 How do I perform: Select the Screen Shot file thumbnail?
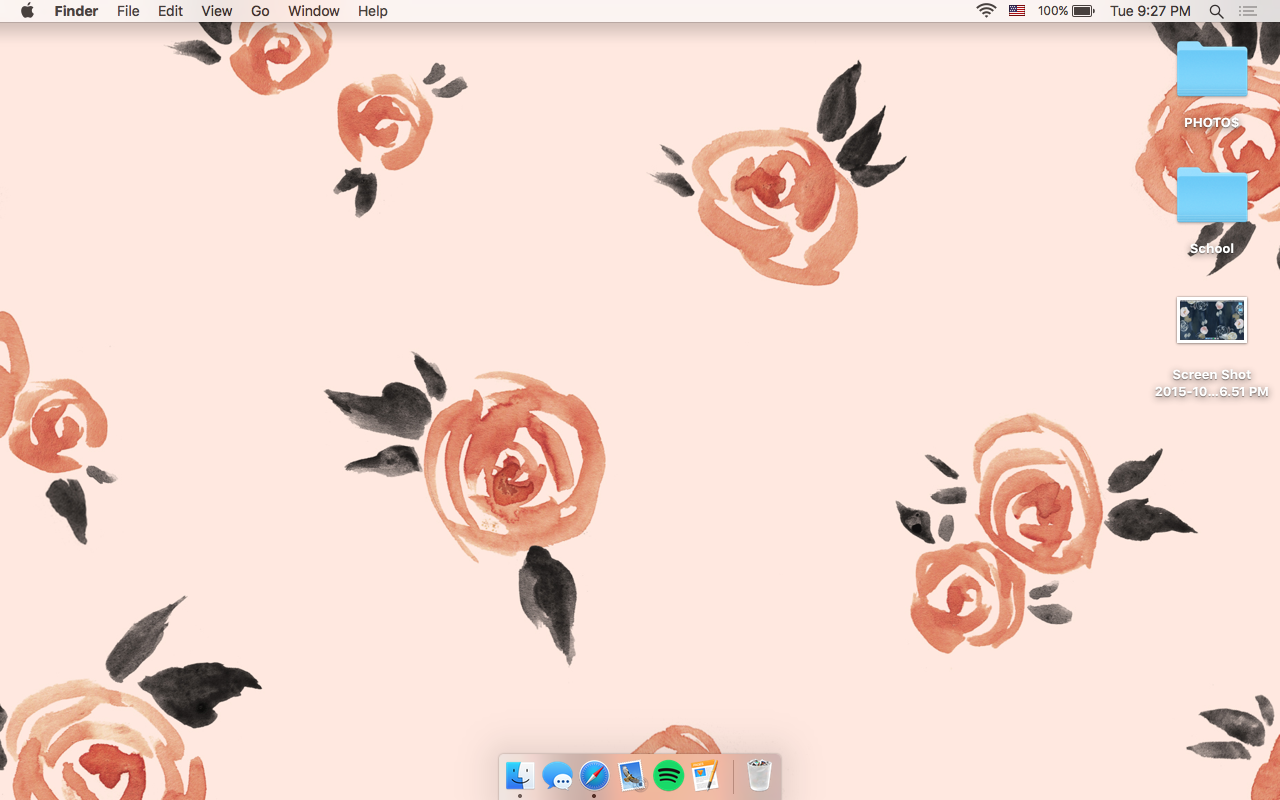[x=1211, y=320]
